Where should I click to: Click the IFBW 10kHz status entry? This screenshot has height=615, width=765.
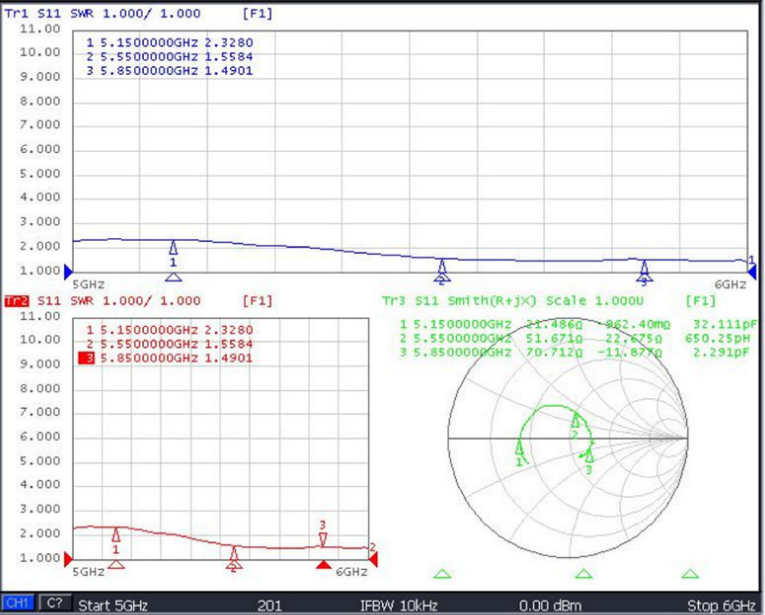coord(399,605)
